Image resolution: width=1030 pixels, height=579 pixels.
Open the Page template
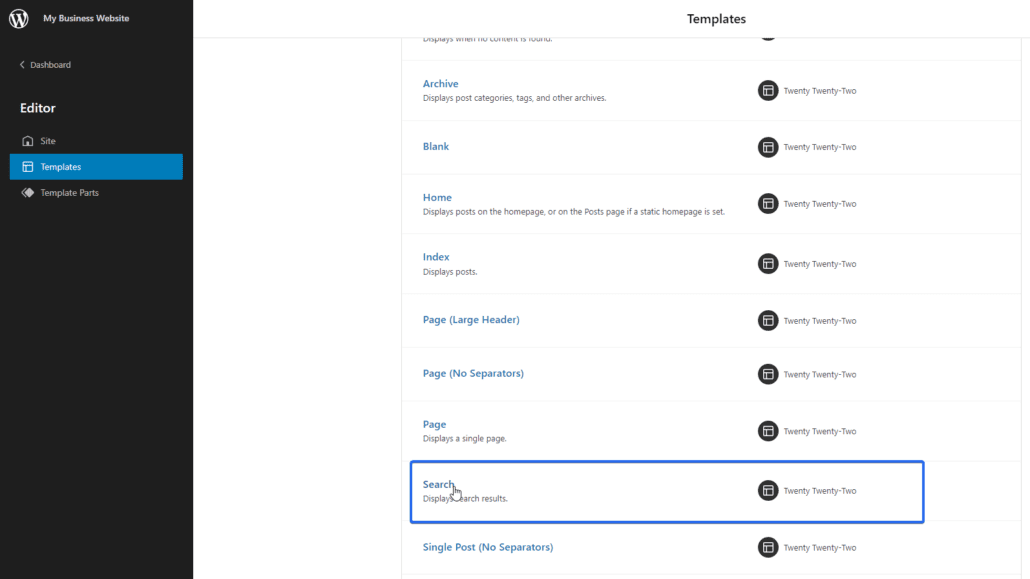point(434,425)
